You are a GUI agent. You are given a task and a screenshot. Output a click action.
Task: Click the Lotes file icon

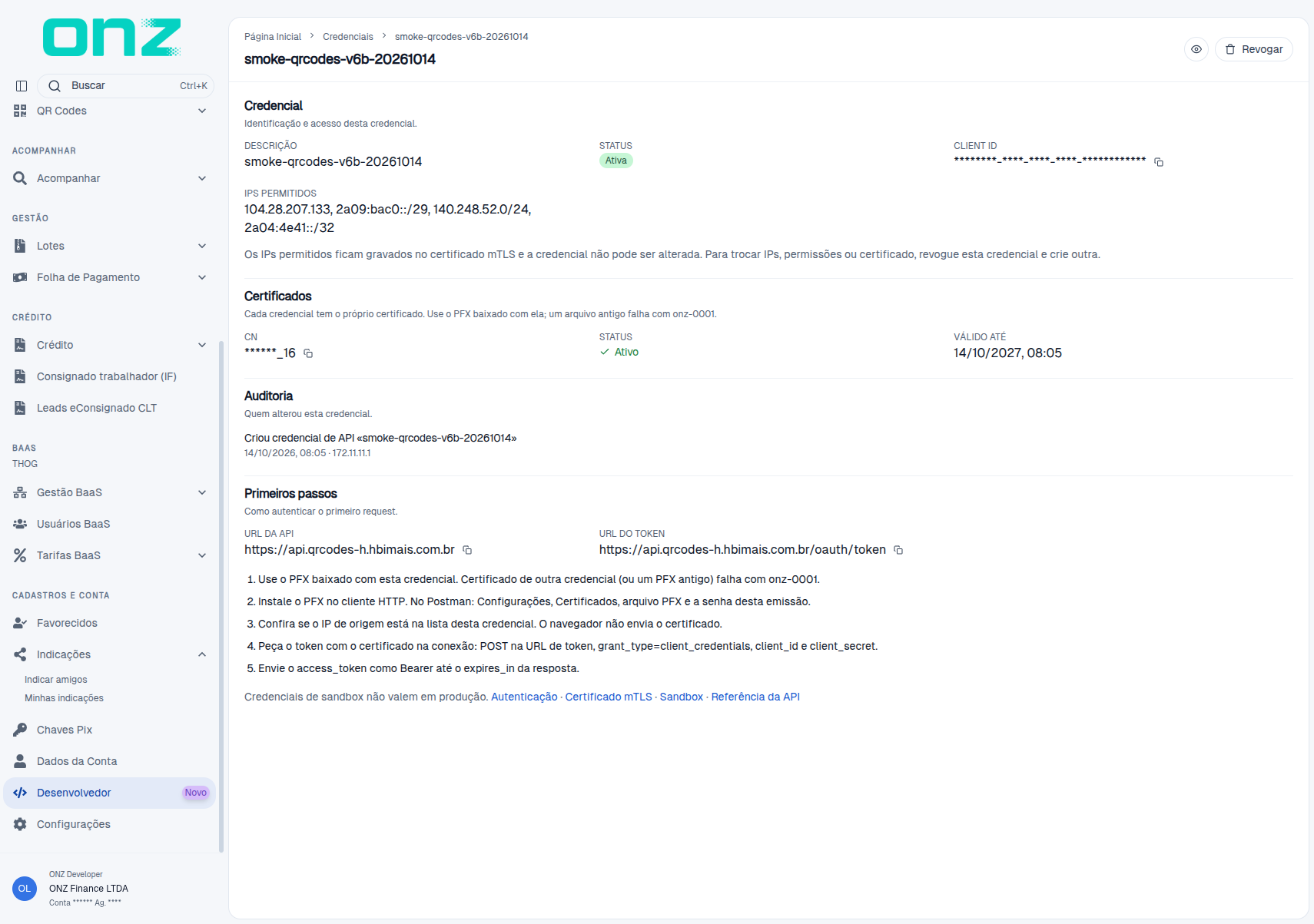point(20,246)
